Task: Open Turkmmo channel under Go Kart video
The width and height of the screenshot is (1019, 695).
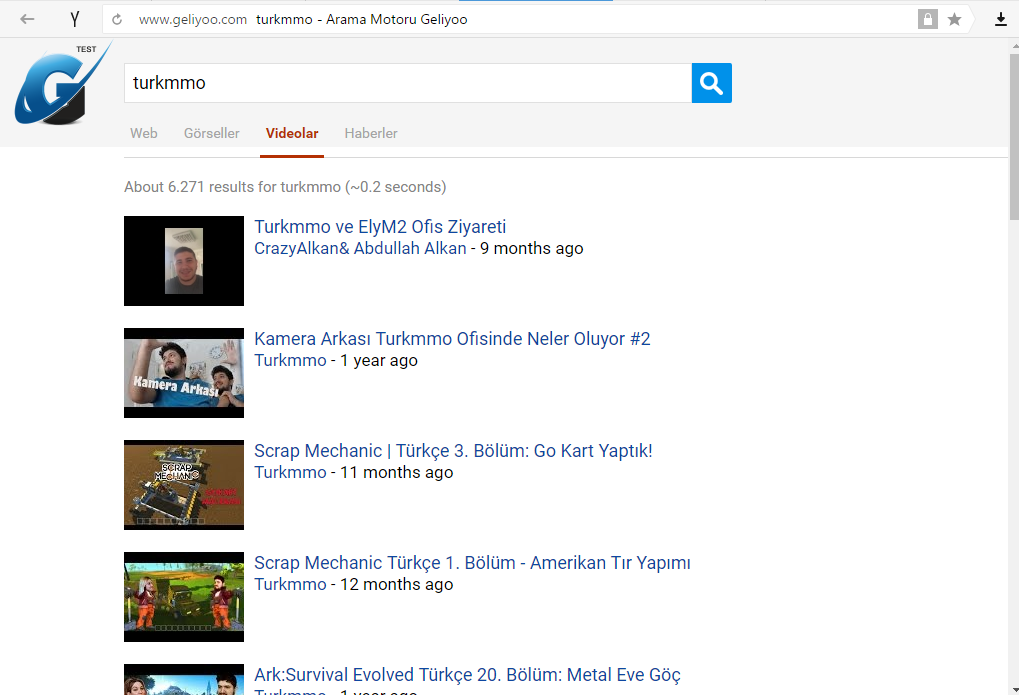Action: 290,472
